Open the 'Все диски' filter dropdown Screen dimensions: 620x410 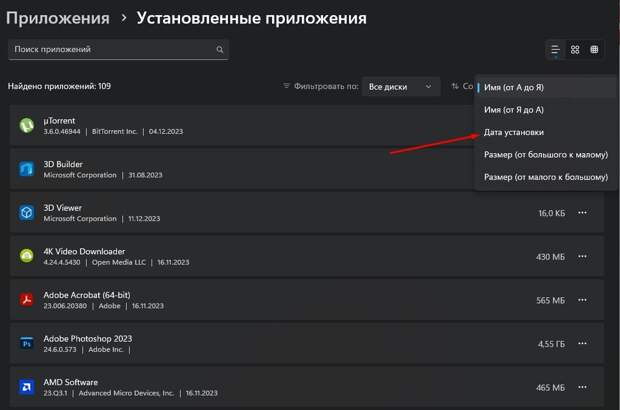pos(400,87)
